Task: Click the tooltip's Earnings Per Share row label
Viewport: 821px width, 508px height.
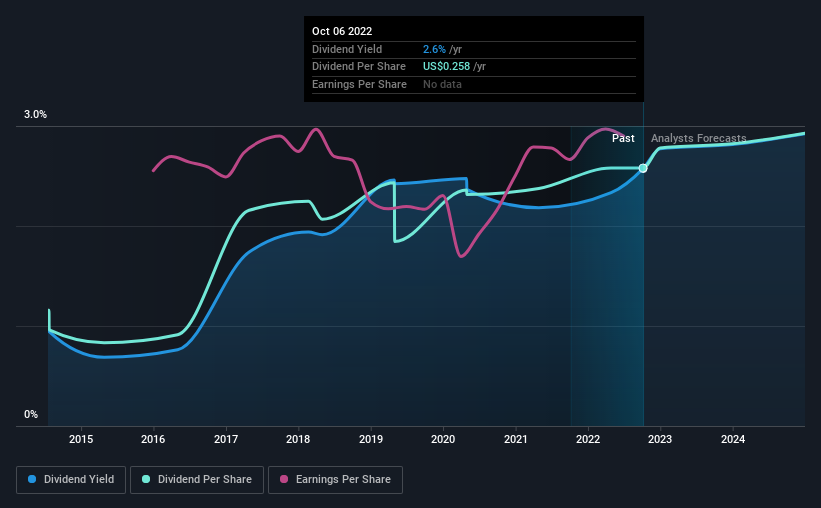Action: pos(359,84)
